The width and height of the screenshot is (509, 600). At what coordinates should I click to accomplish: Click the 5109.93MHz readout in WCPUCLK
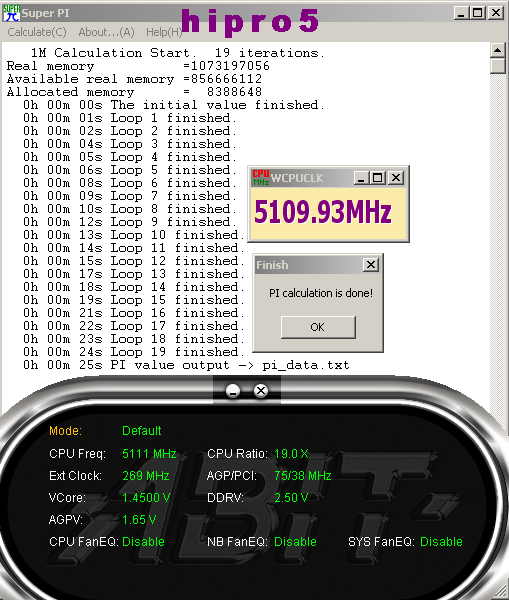coord(323,212)
